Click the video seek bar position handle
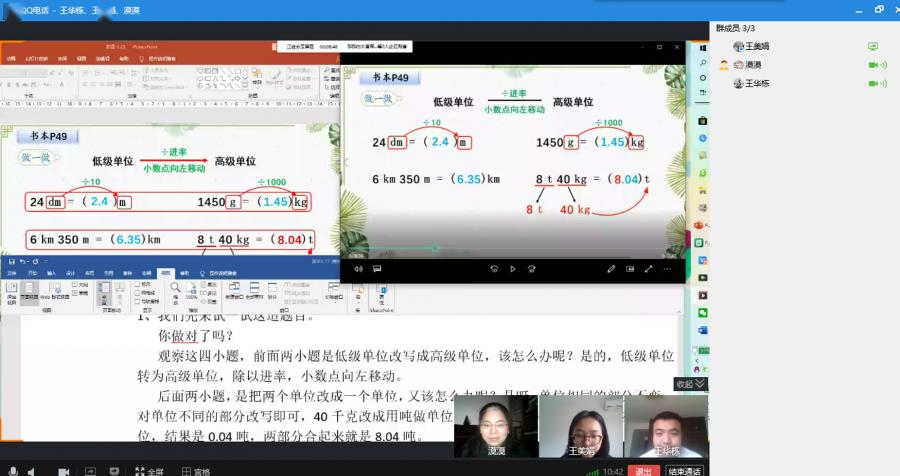Screen dimensions: 900x476 click(x=435, y=248)
